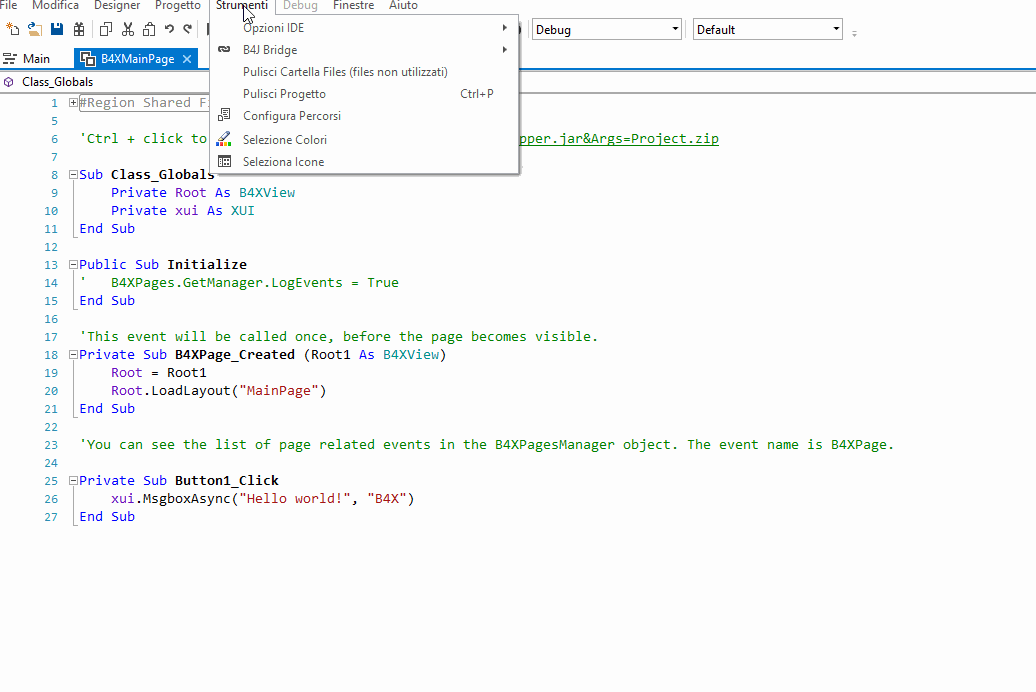Open the Progetto menu
The width and height of the screenshot is (1036, 692).
[x=178, y=5]
